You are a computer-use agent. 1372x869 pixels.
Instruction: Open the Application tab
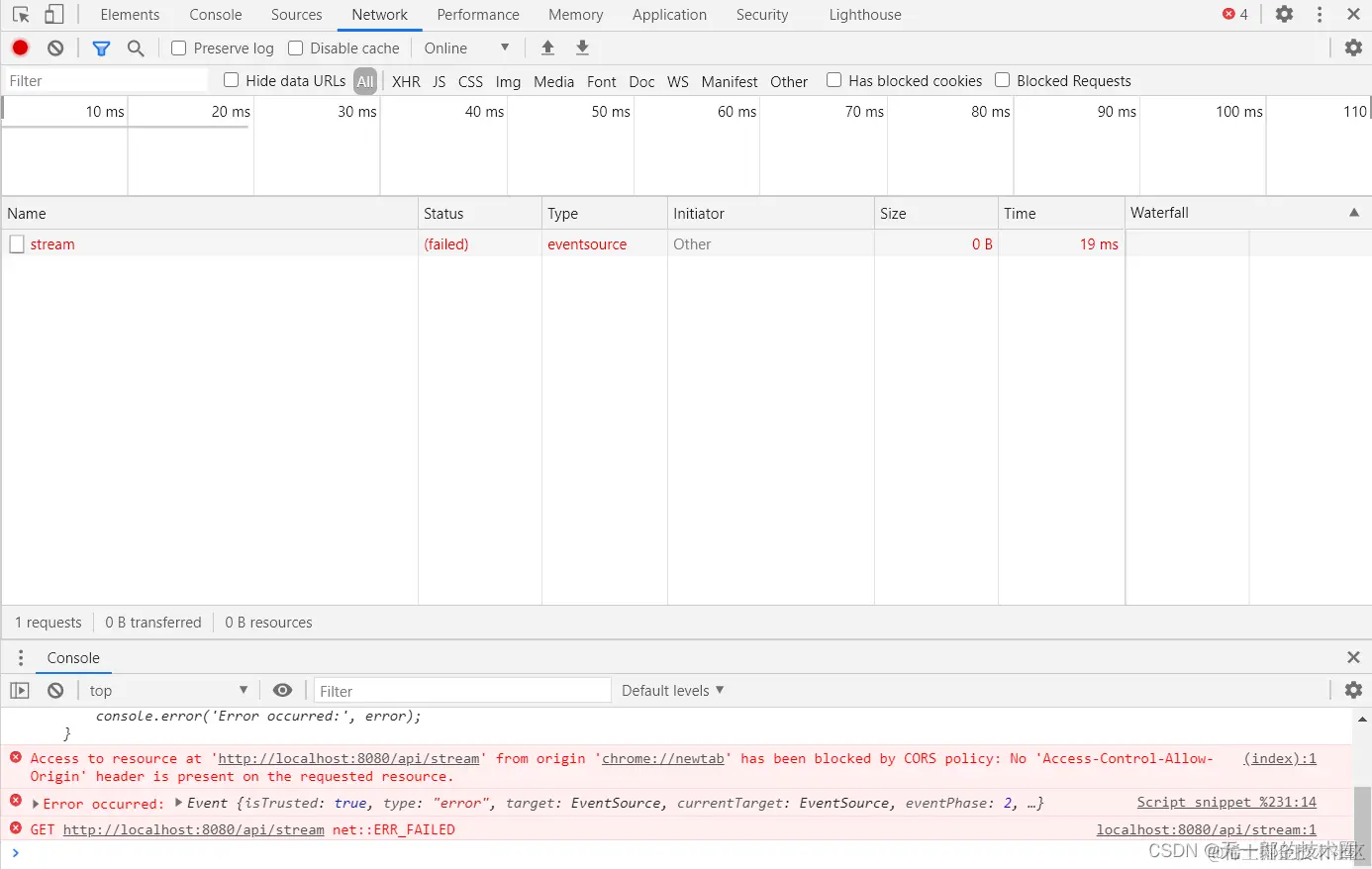[x=670, y=15]
